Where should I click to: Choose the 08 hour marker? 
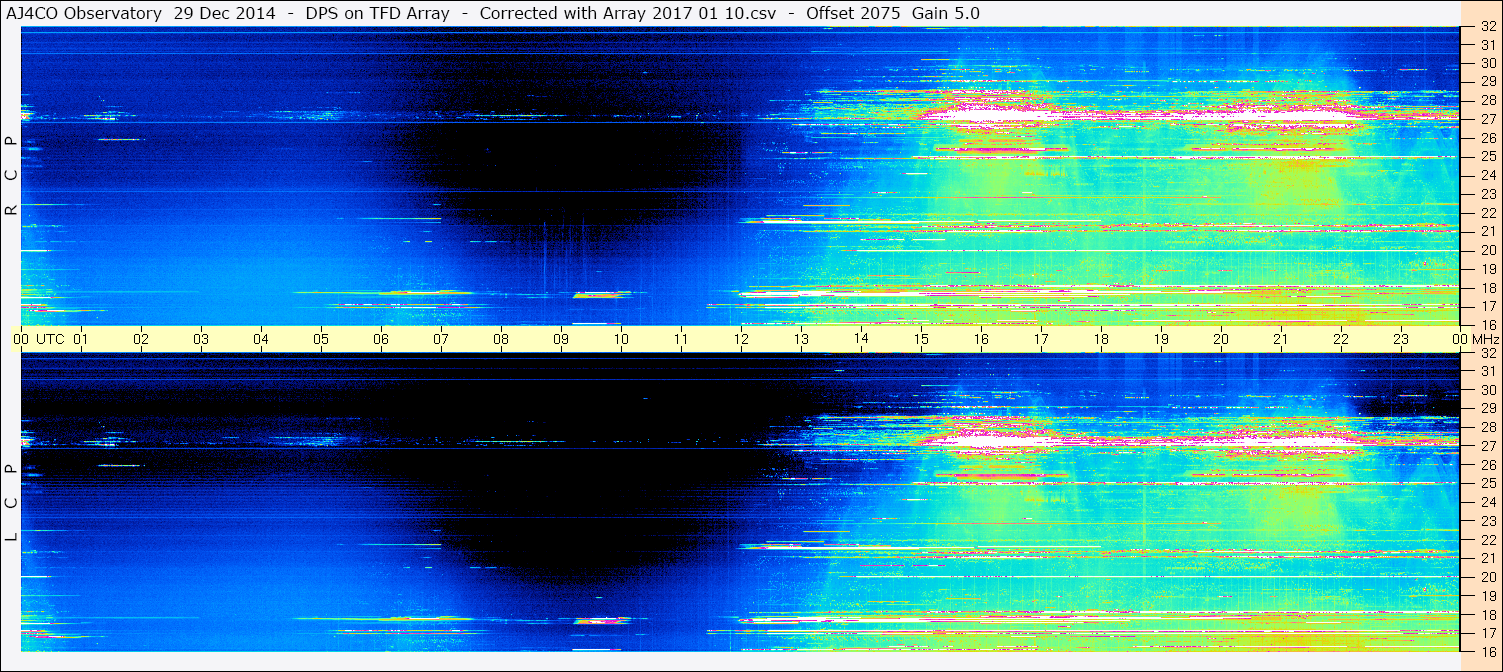[501, 339]
